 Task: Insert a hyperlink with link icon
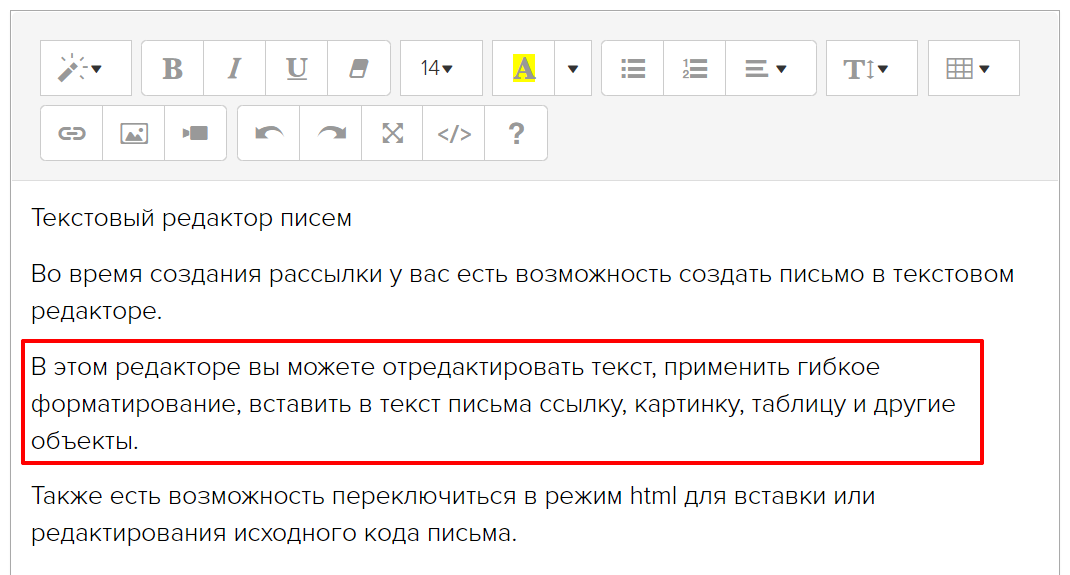pos(72,133)
